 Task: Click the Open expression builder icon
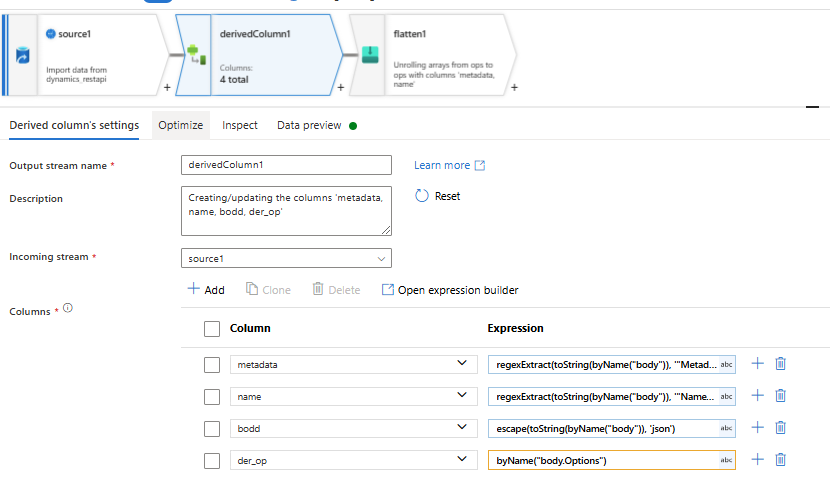(388, 290)
